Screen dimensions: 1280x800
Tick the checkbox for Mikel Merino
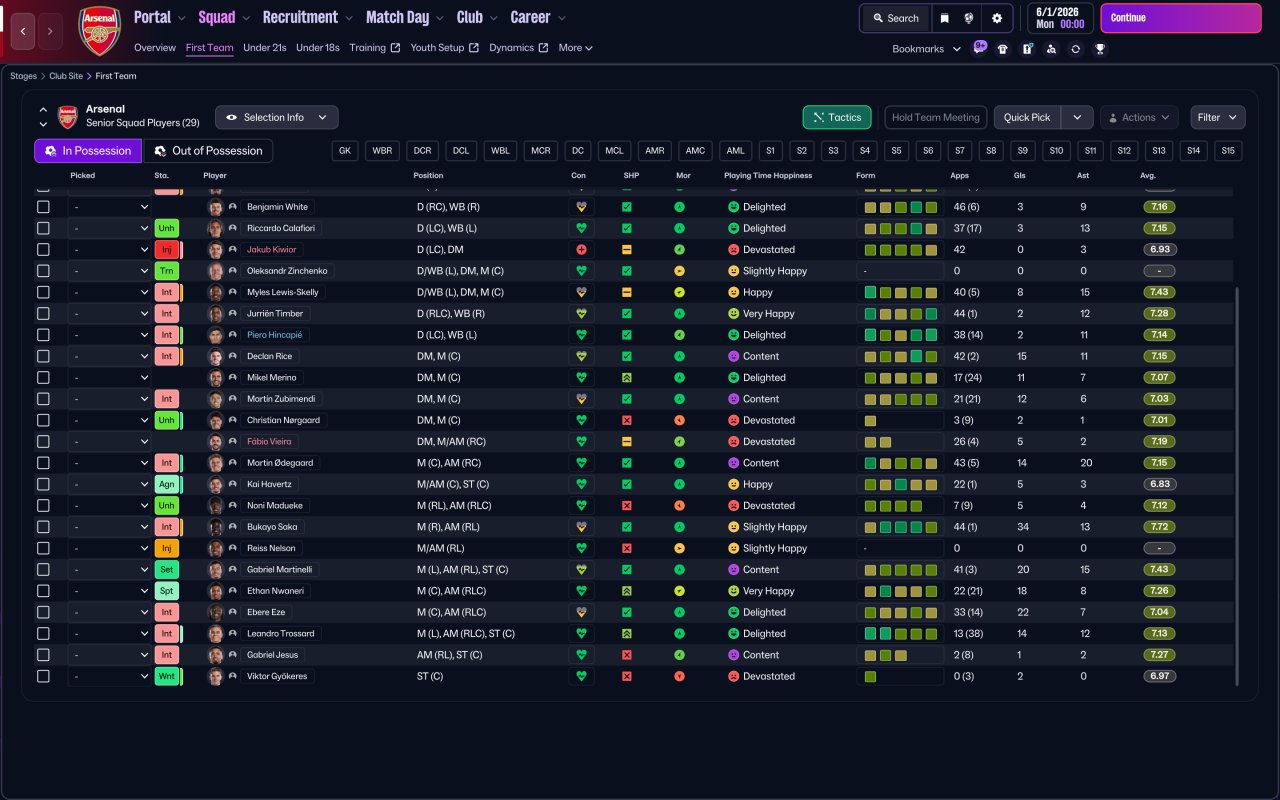(x=43, y=378)
